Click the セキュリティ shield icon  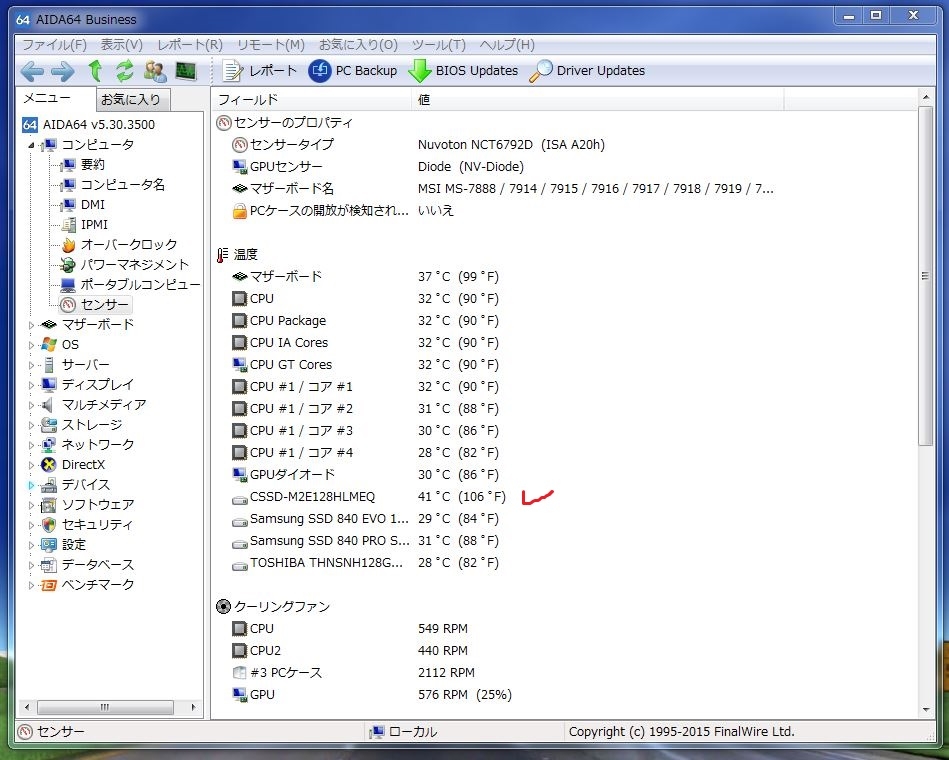[x=48, y=525]
